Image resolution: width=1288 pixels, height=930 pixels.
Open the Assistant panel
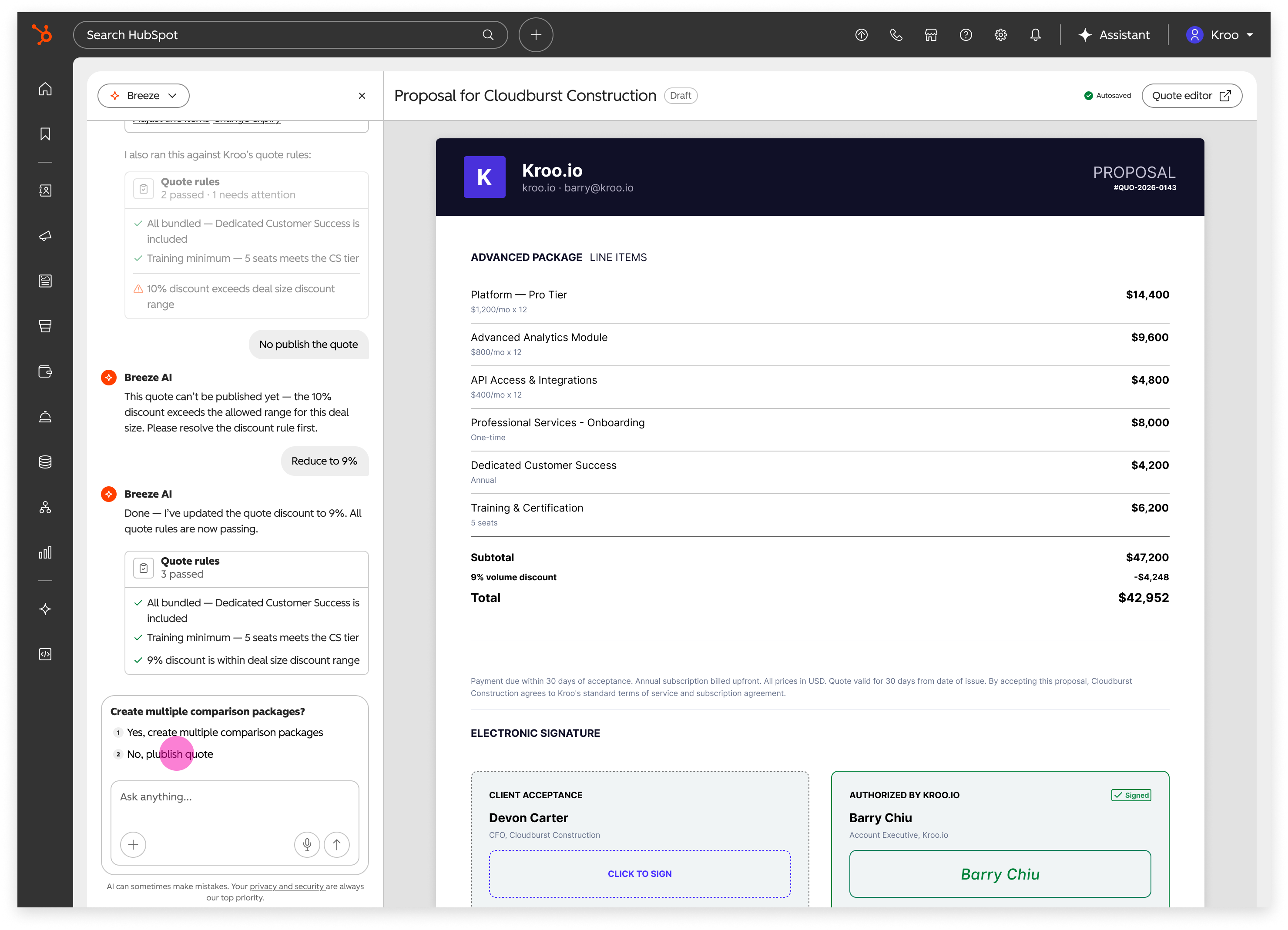click(1114, 35)
